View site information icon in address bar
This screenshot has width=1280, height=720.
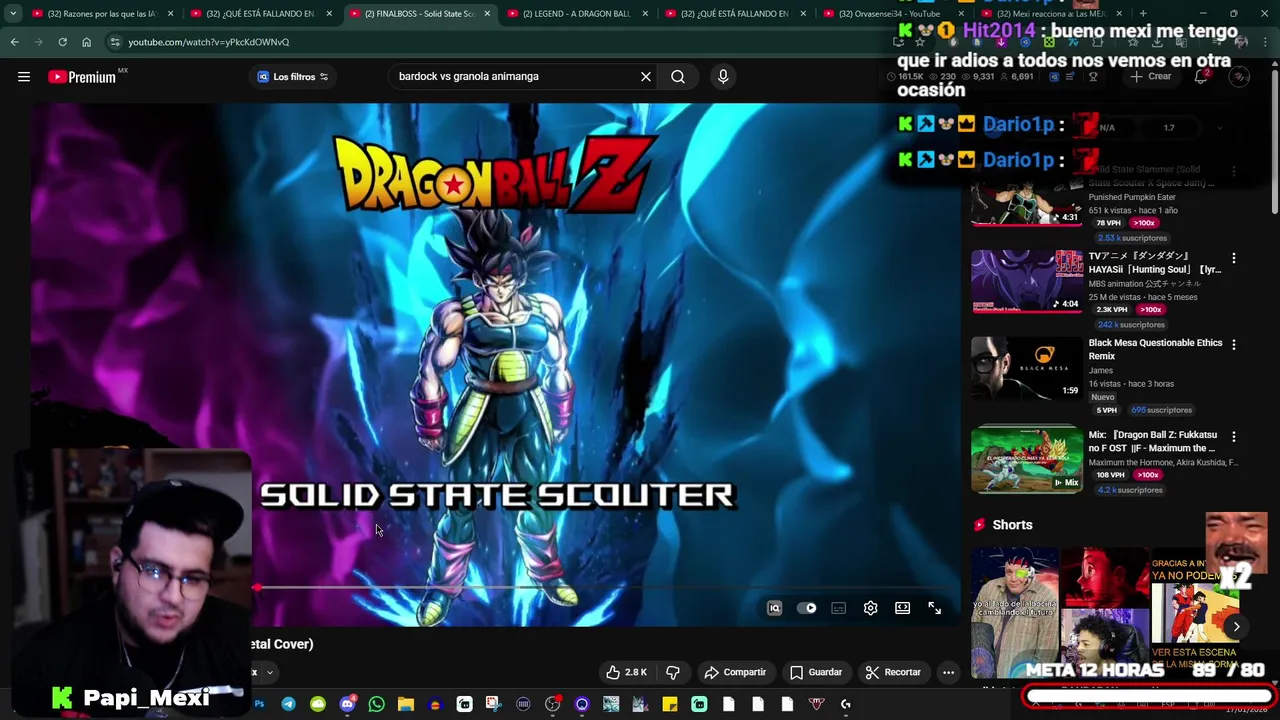[x=115, y=42]
